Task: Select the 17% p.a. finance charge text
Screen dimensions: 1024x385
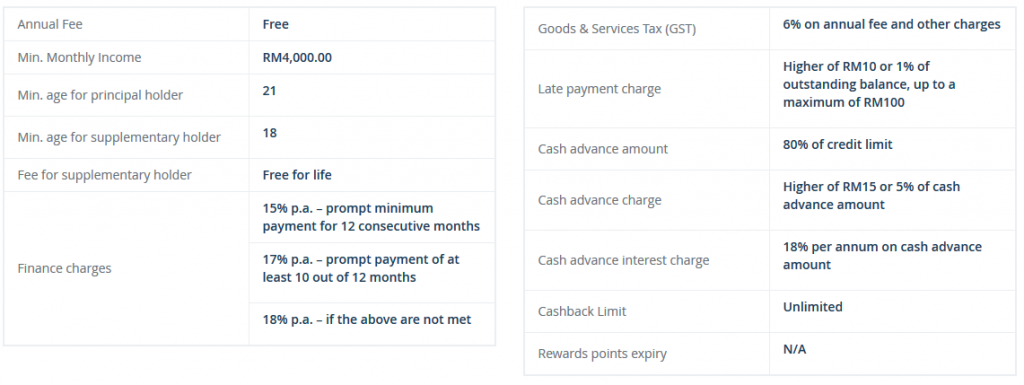Action: (361, 268)
